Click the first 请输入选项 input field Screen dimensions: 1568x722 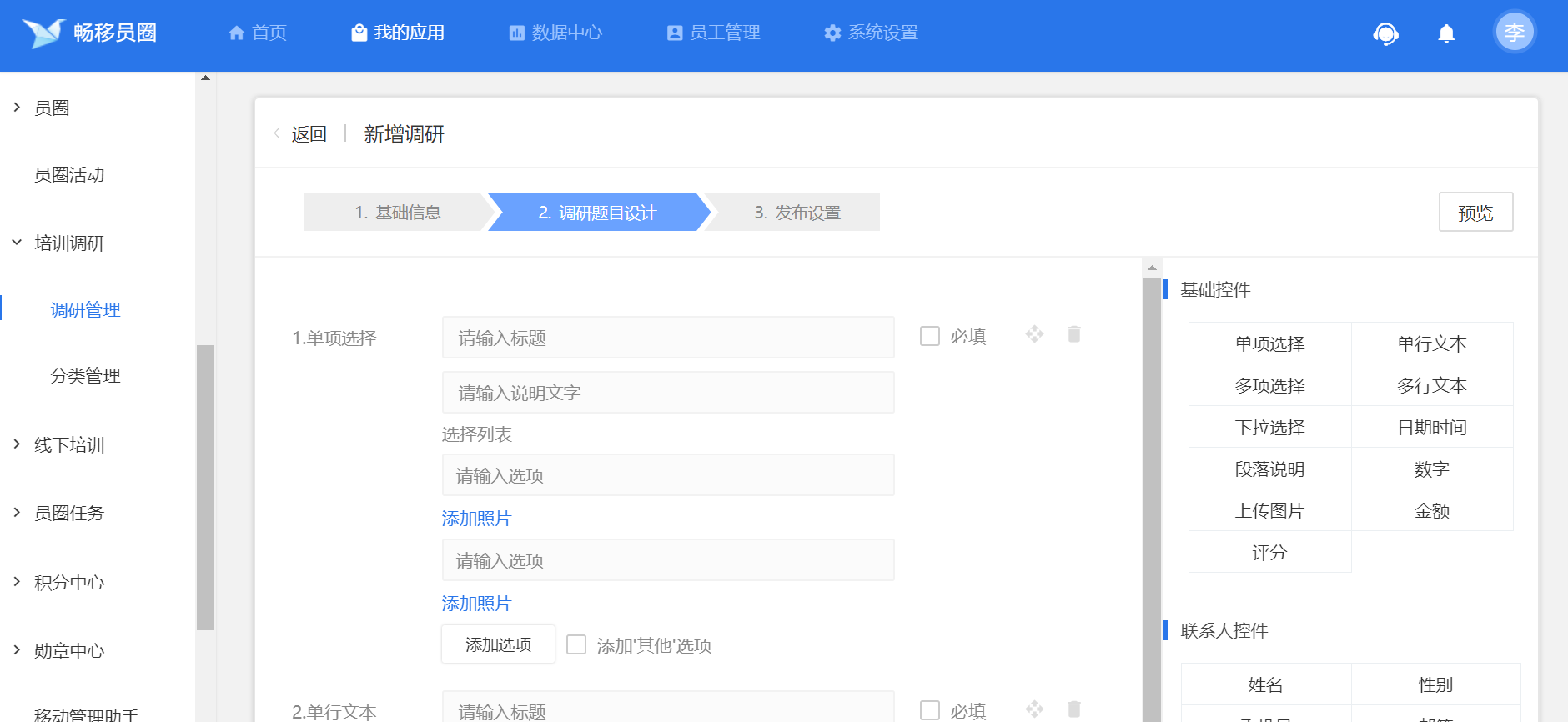click(668, 475)
